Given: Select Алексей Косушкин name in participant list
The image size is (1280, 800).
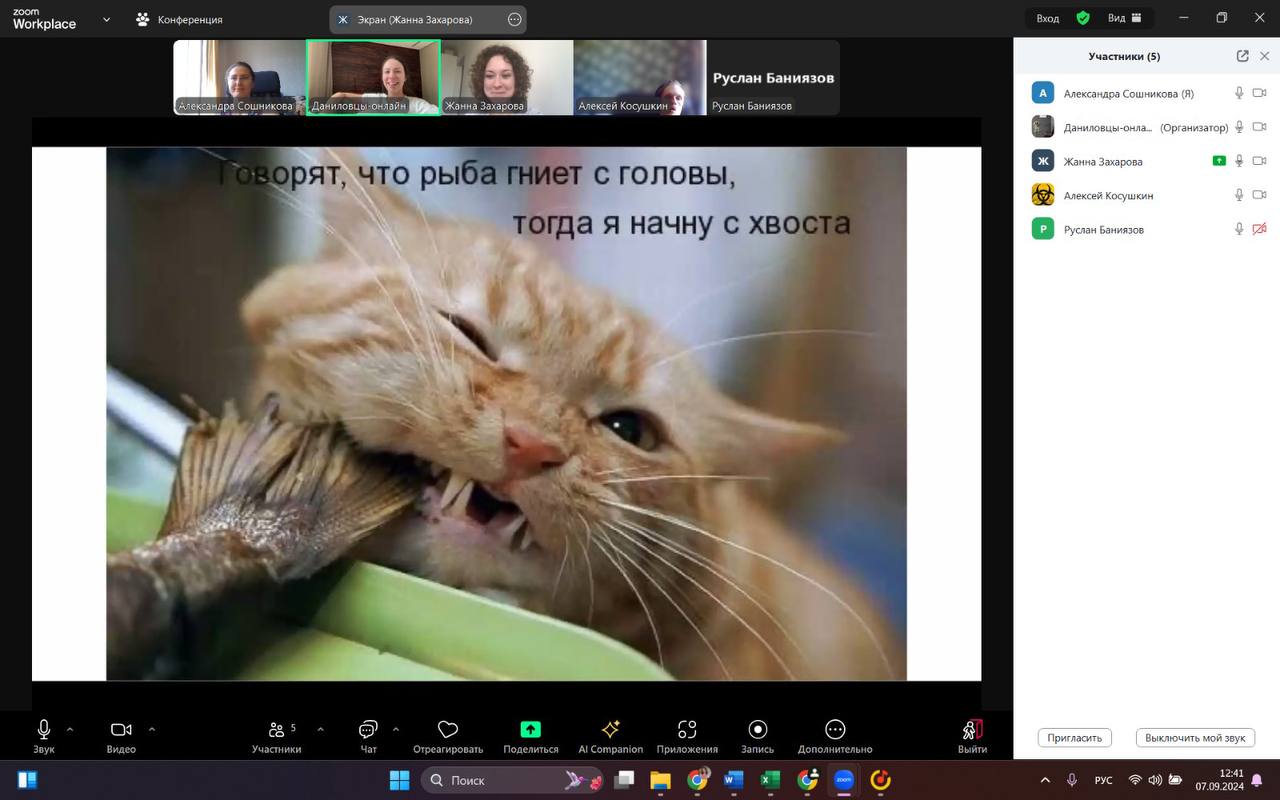Looking at the screenshot, I should coord(1108,196).
